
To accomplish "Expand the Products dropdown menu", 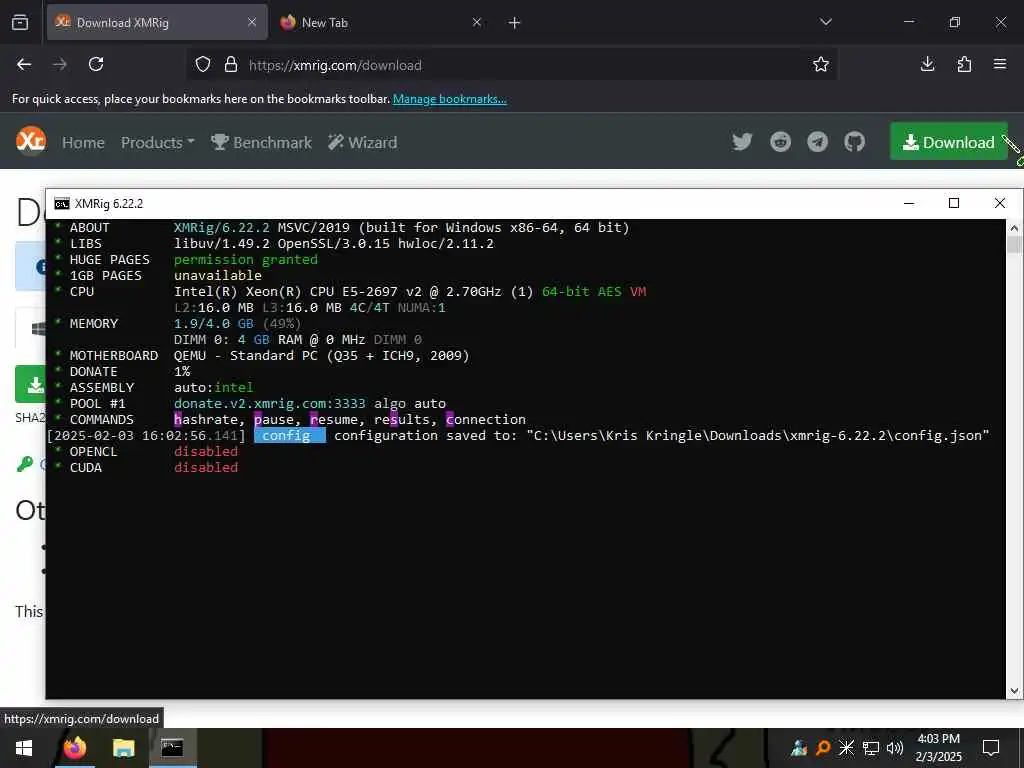I will pyautogui.click(x=157, y=142).
